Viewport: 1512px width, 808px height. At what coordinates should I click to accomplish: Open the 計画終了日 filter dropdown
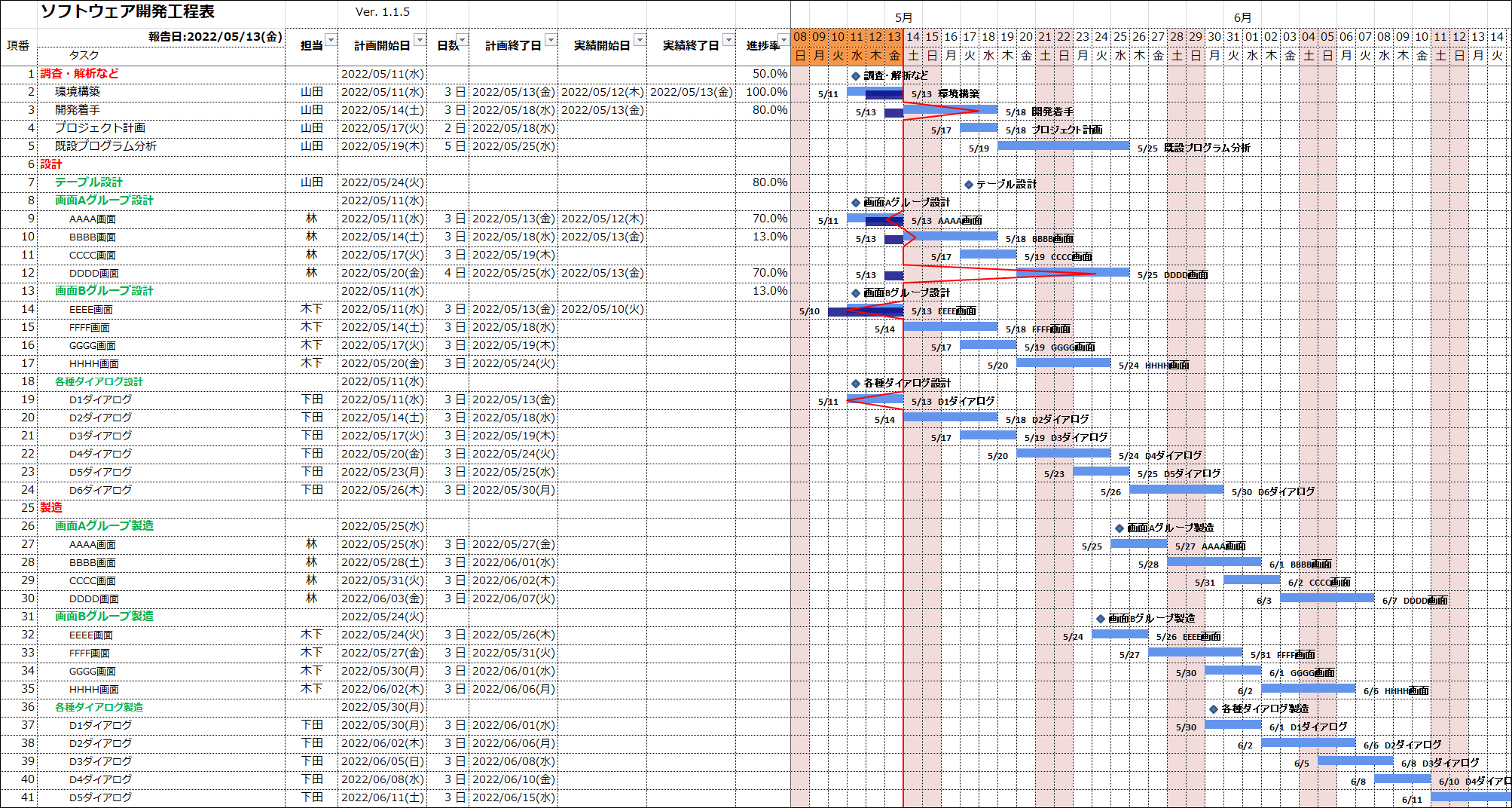click(x=551, y=40)
